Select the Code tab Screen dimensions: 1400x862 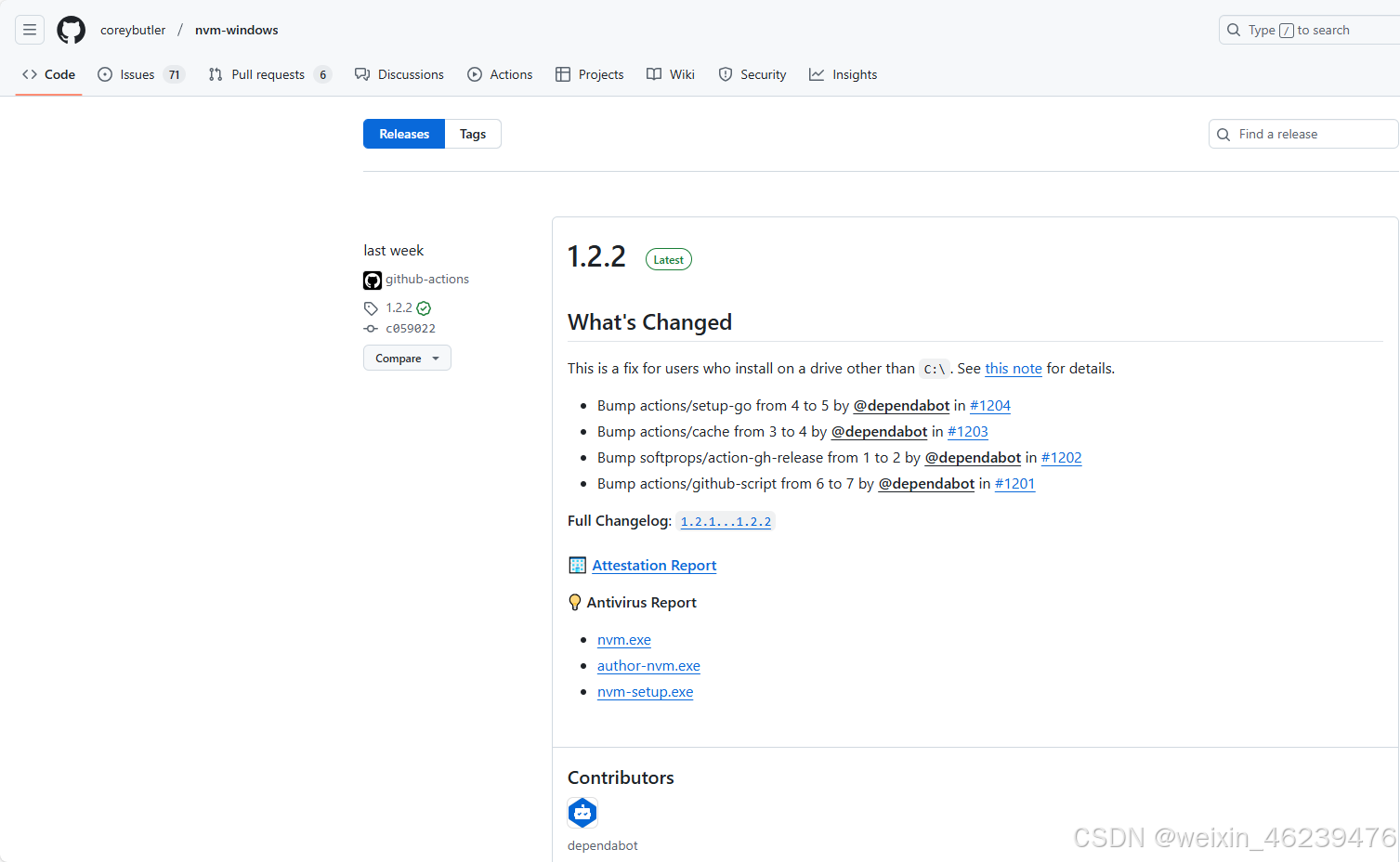(49, 74)
